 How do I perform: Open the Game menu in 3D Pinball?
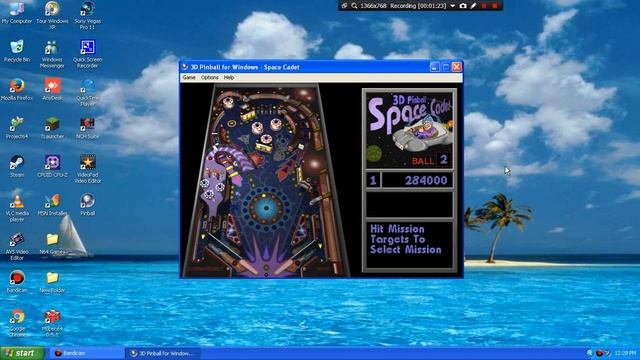[189, 77]
